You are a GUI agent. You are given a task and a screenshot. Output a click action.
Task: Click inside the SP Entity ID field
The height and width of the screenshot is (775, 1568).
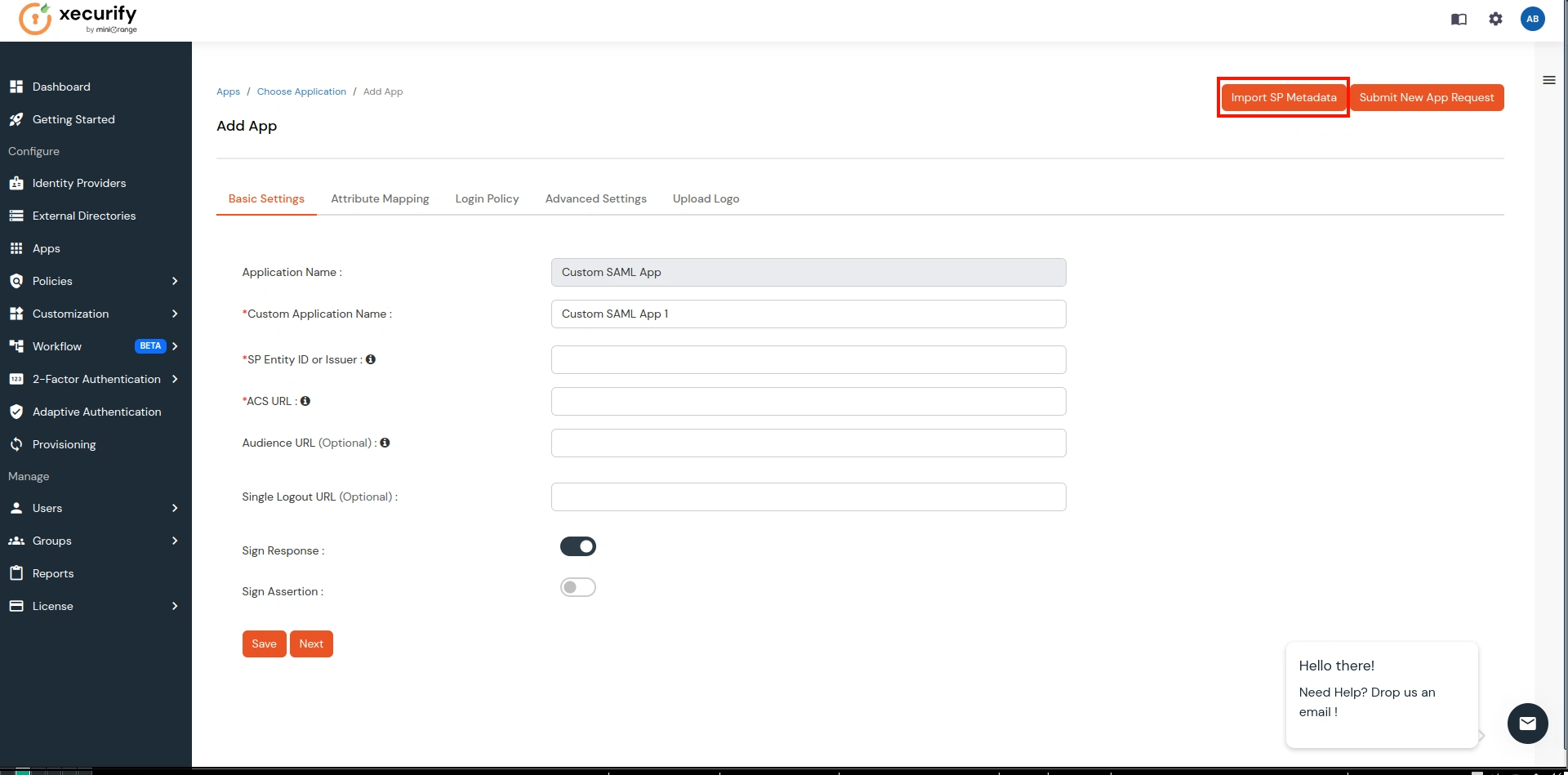[808, 359]
